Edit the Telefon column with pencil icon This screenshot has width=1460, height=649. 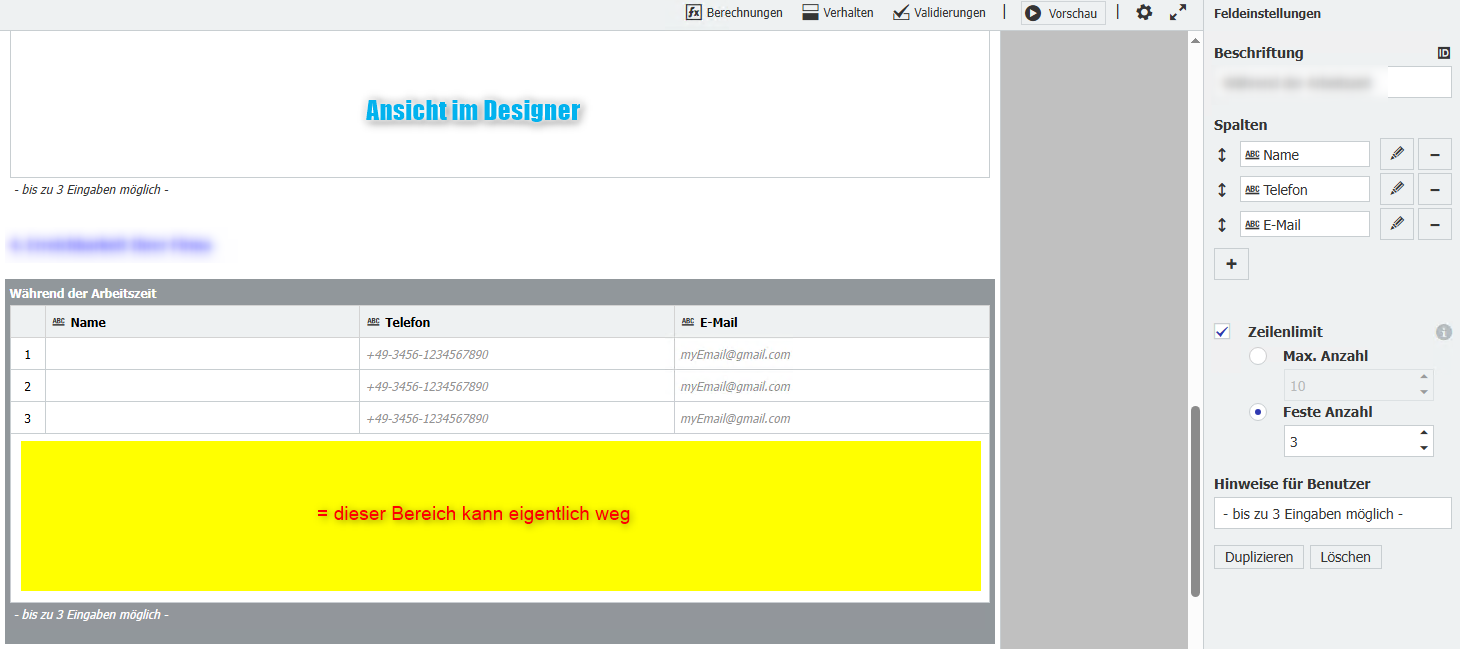coord(1397,189)
